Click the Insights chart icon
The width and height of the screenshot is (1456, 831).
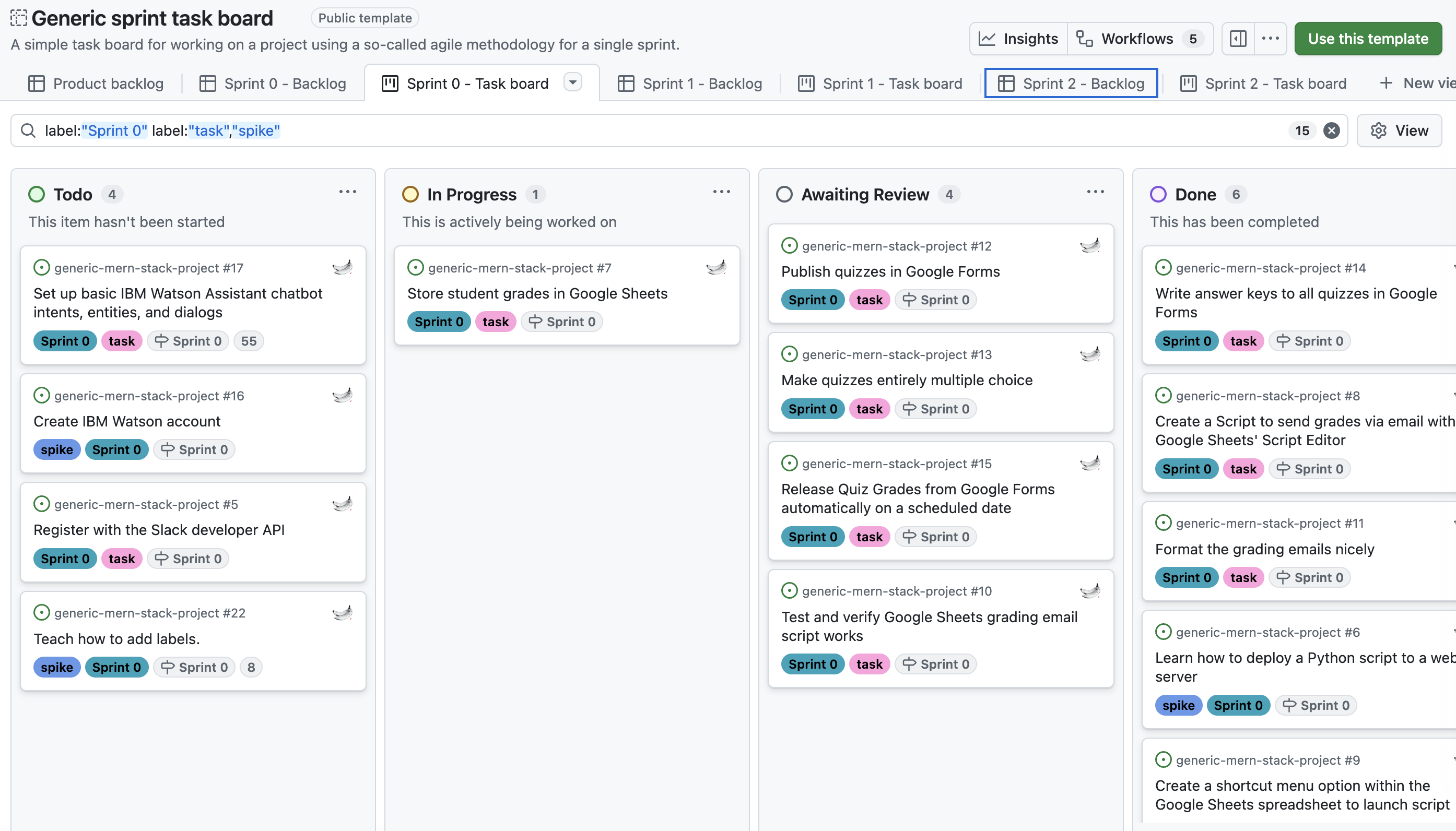(x=990, y=38)
